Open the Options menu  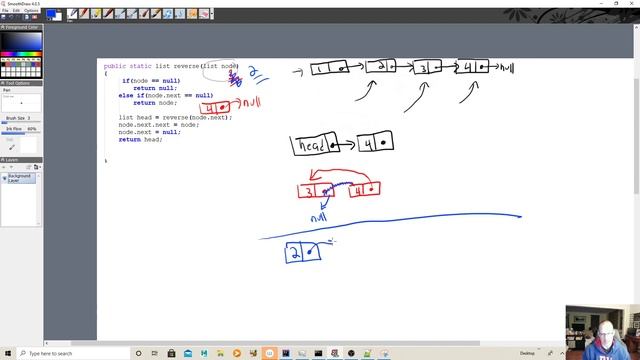click(x=31, y=10)
